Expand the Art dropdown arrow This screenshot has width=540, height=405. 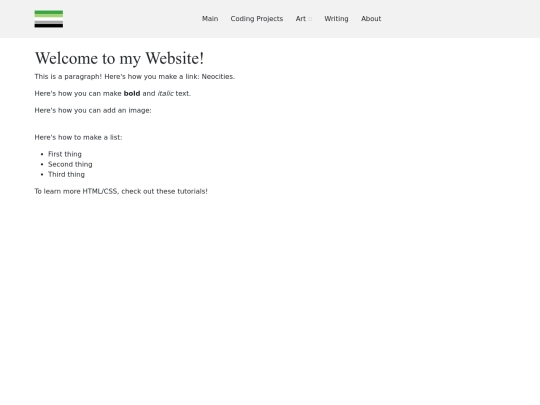tap(310, 19)
